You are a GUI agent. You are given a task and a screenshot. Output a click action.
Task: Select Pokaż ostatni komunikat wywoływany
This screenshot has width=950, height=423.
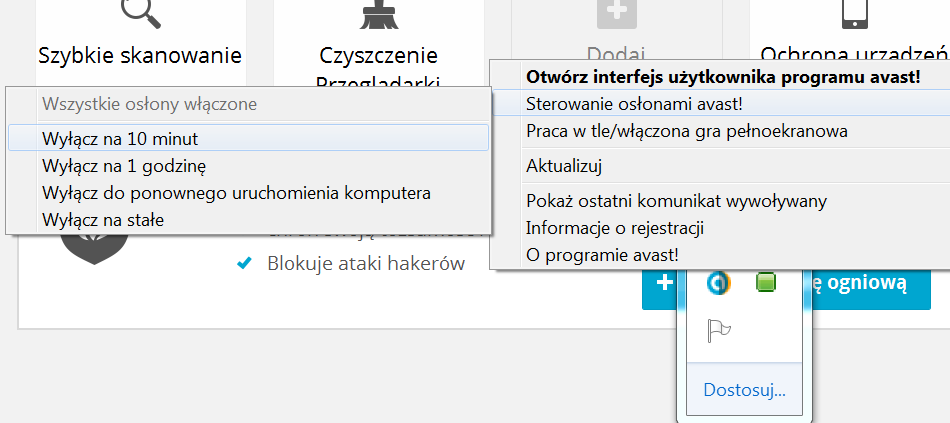[721, 201]
